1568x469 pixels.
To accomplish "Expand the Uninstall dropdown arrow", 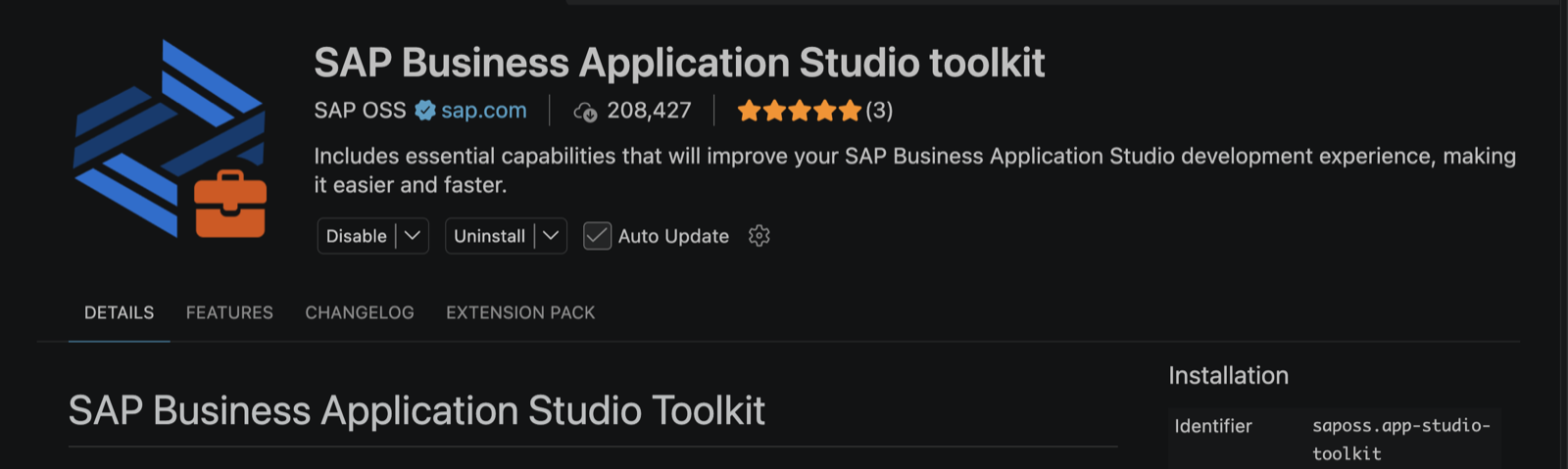I will [x=551, y=236].
